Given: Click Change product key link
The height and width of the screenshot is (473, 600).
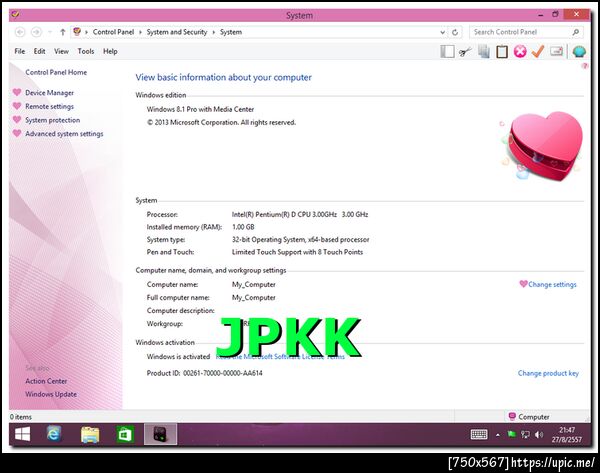Looking at the screenshot, I should (x=548, y=373).
